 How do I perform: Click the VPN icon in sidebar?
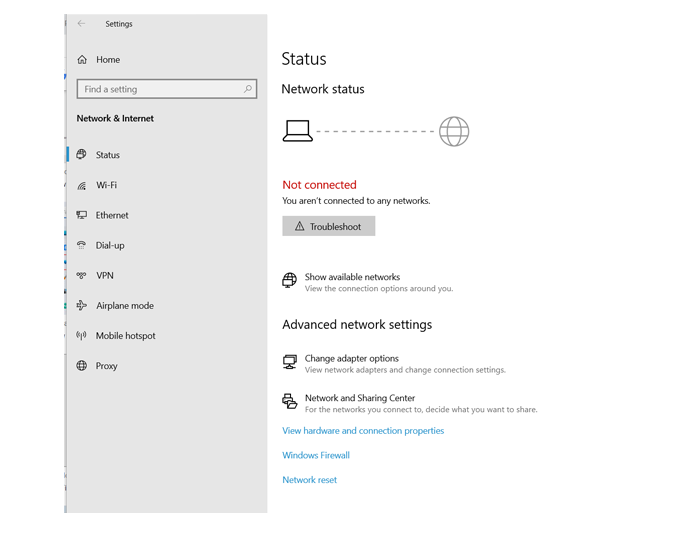point(81,275)
